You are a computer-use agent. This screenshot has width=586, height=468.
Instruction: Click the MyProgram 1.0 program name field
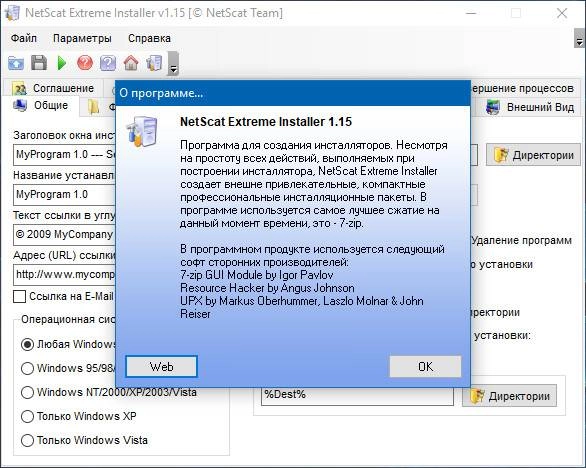(x=64, y=195)
